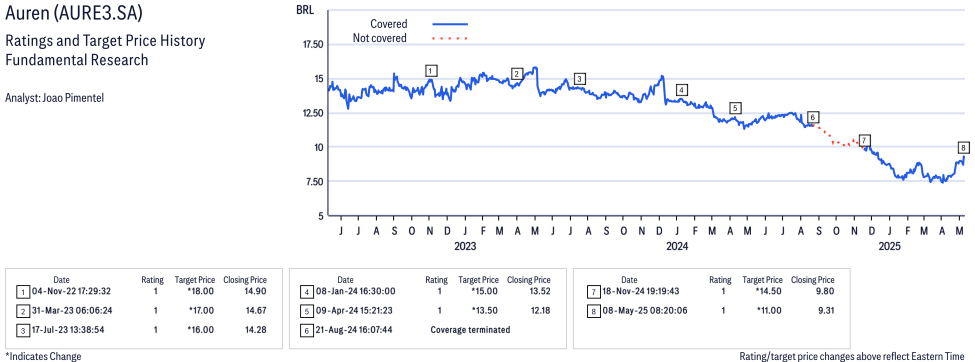The width and height of the screenshot is (975, 362).
Task: Click the 12.50 y-axis value
Action: click(x=313, y=113)
